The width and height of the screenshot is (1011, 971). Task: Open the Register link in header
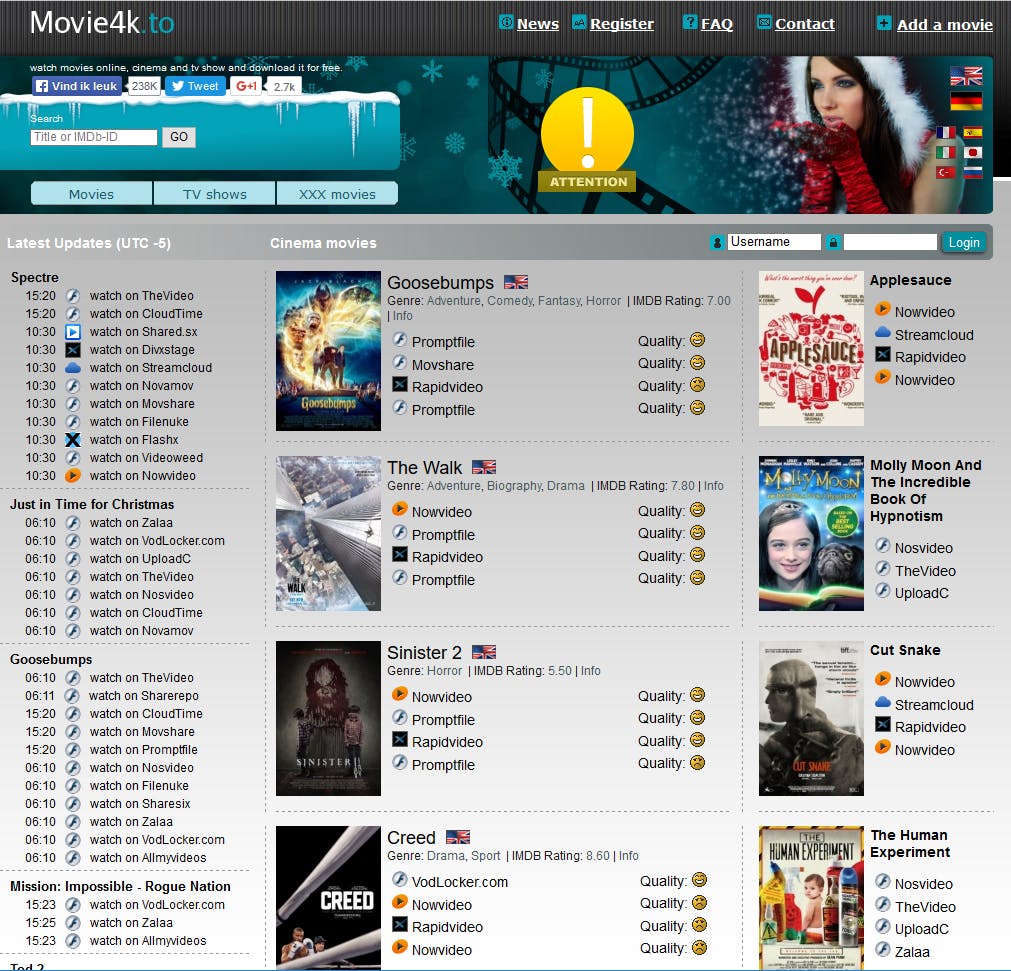[622, 24]
